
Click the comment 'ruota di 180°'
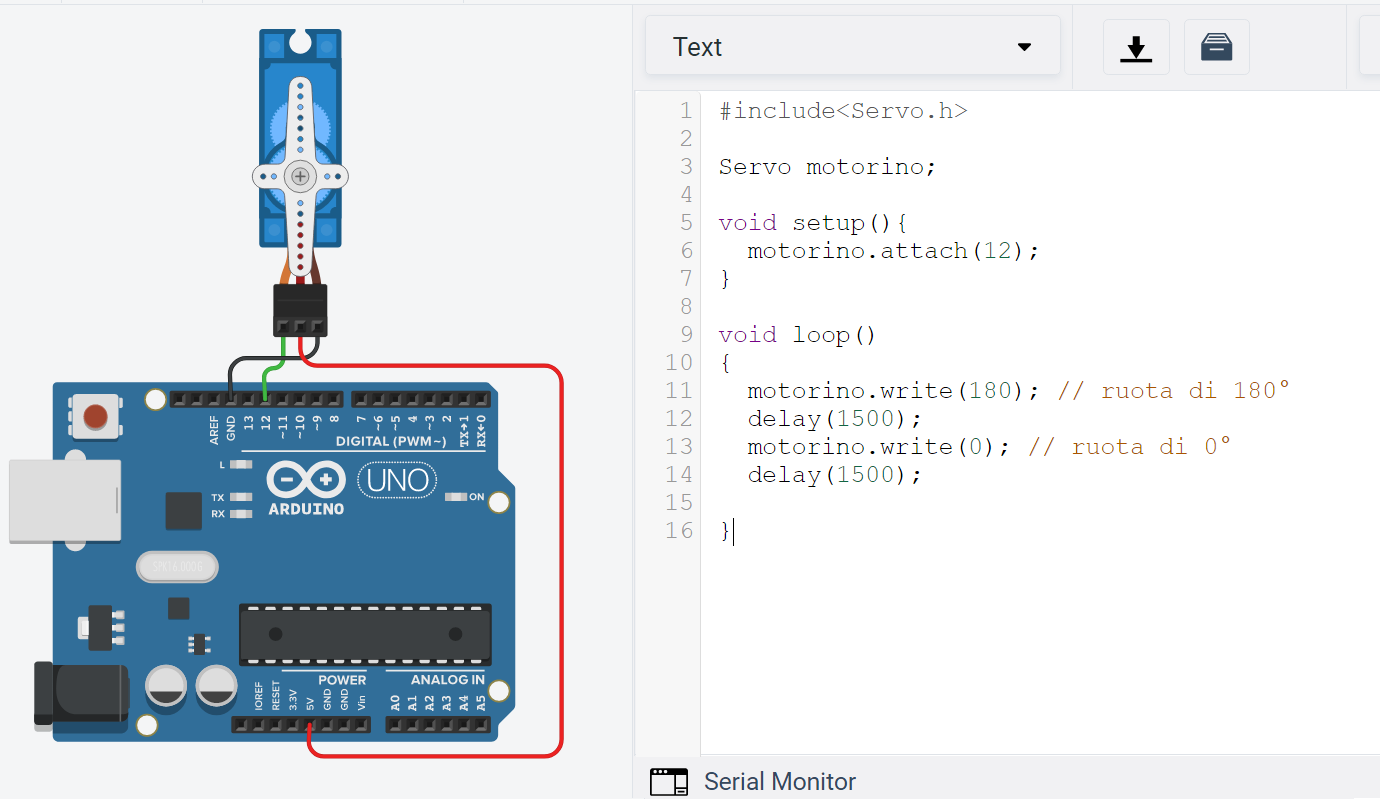coord(1196,390)
